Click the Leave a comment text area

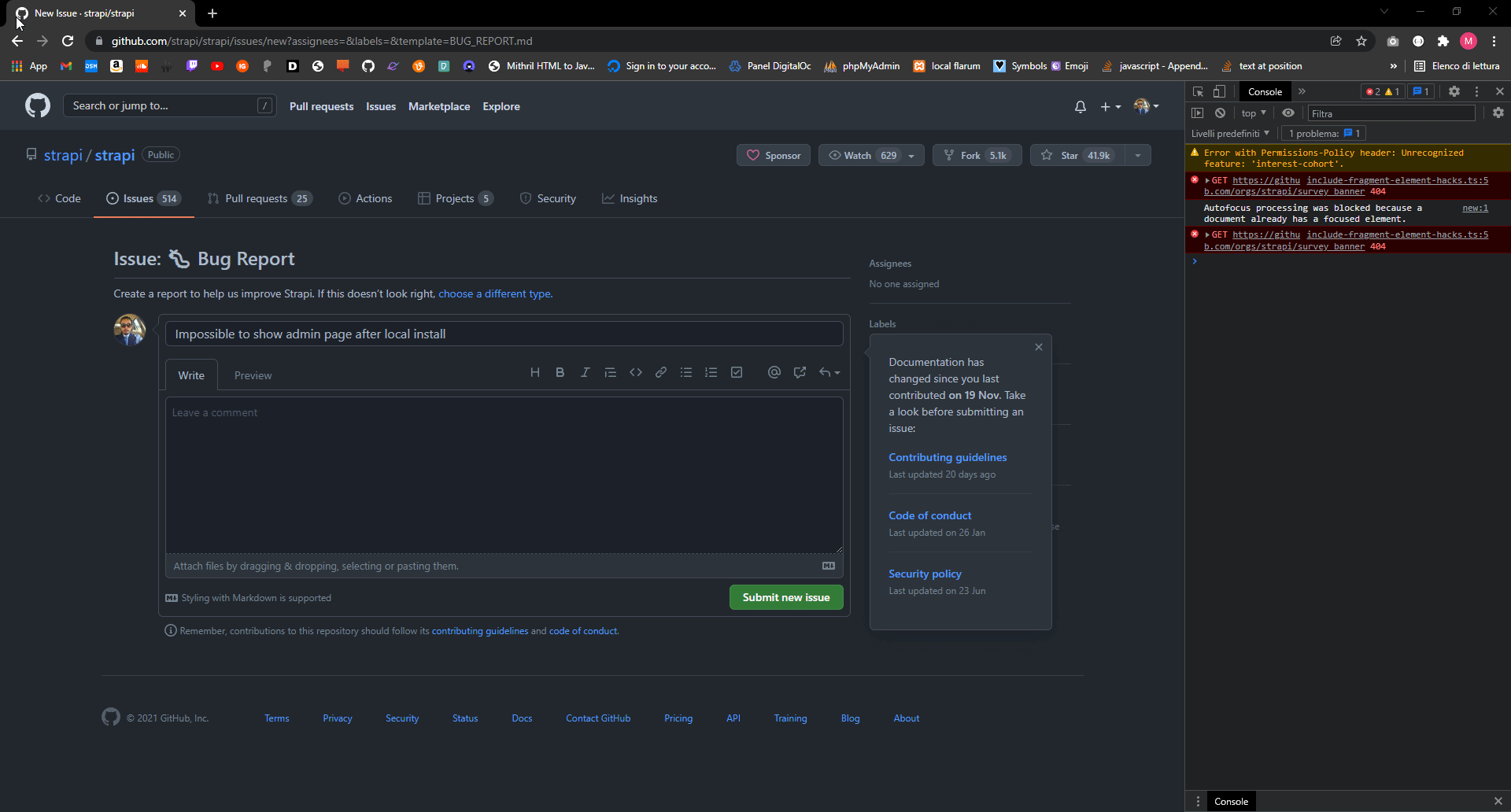tap(504, 475)
